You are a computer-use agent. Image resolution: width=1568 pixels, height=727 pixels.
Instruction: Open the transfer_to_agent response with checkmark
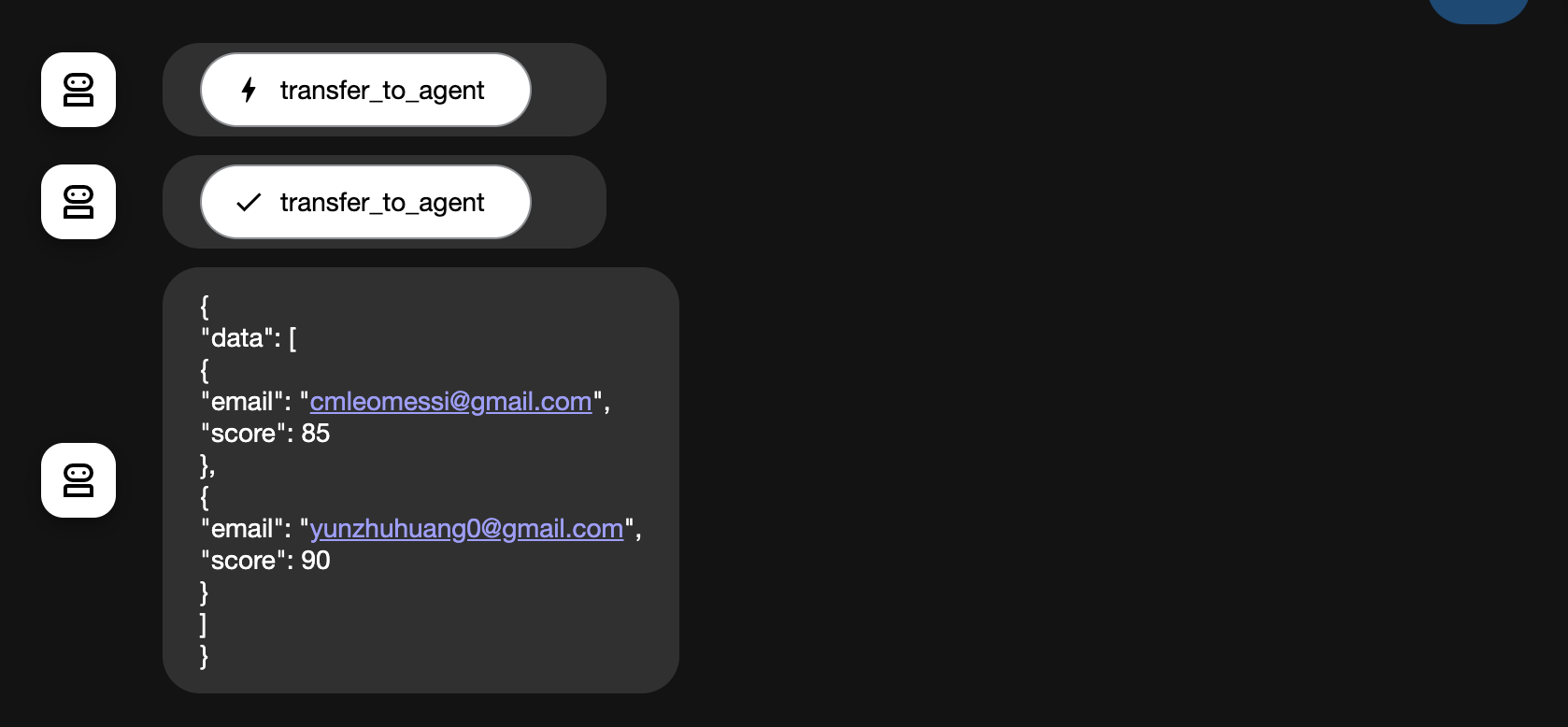coord(365,202)
